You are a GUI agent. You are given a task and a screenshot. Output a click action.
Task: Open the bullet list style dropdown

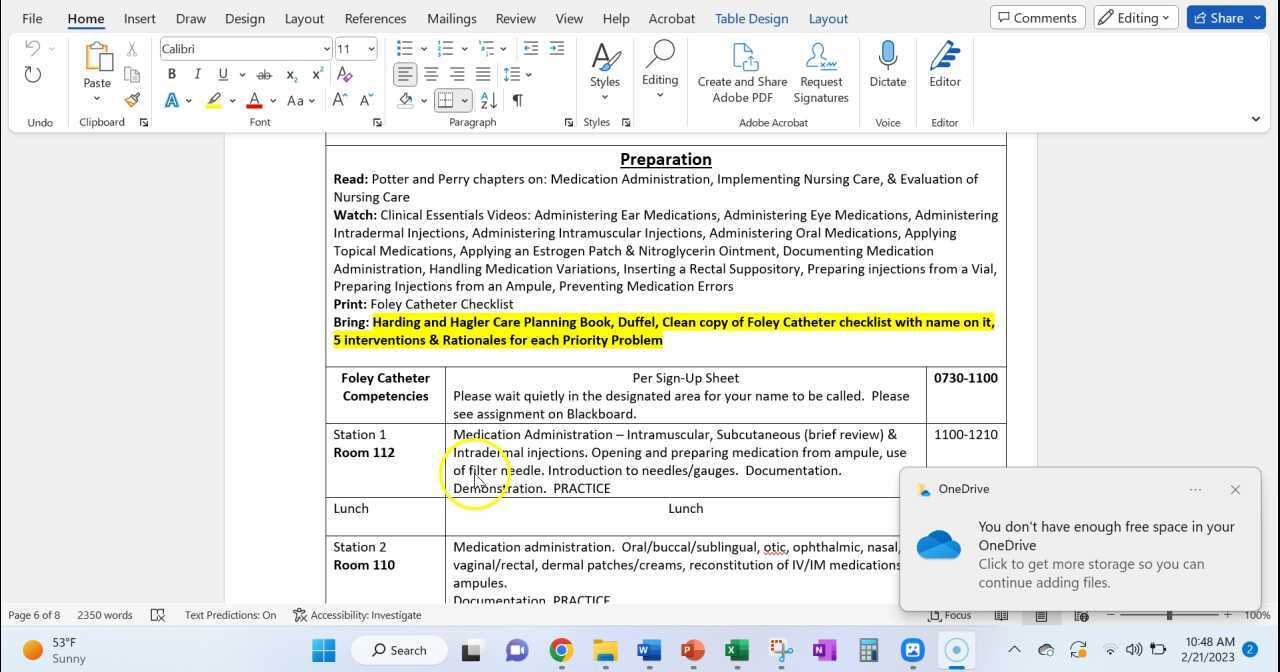(x=424, y=48)
